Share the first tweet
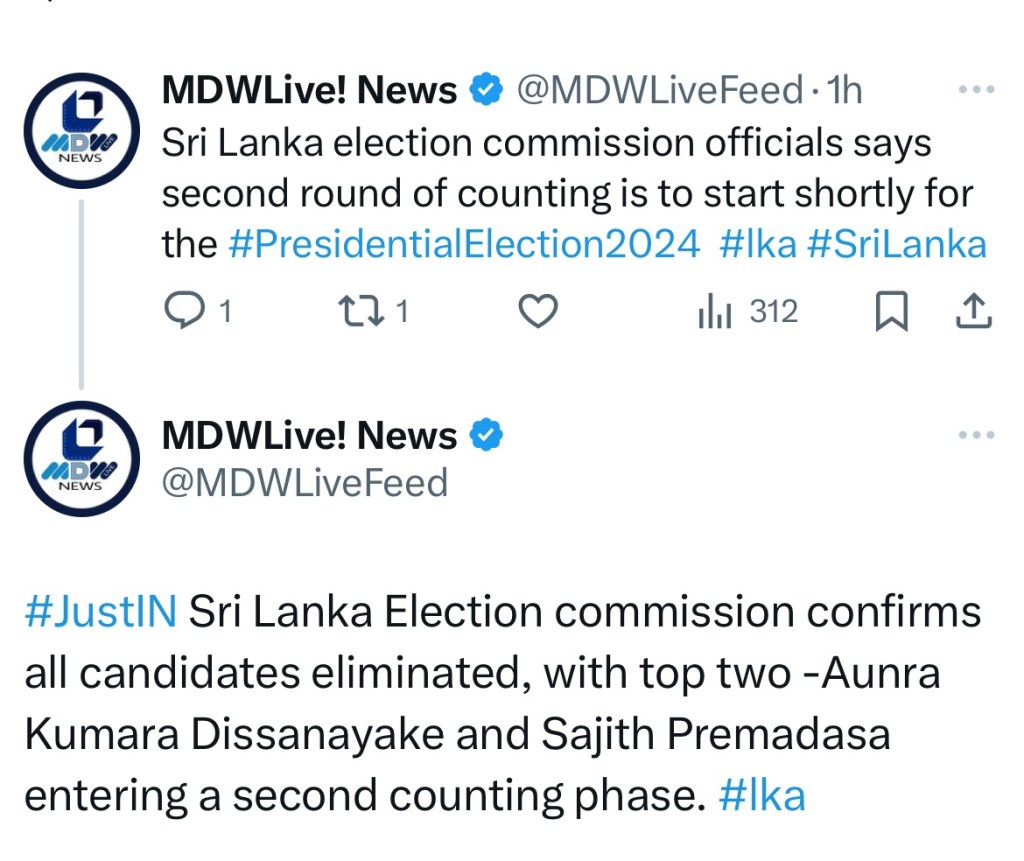Image resolution: width=1024 pixels, height=861 pixels. 973,313
